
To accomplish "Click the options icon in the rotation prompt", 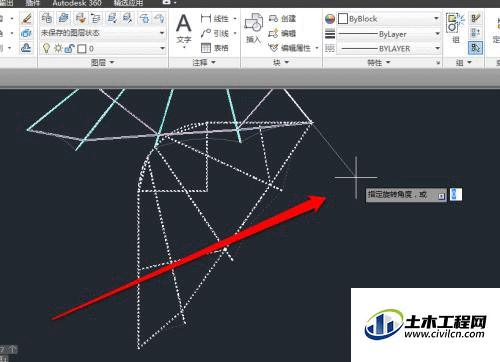I will 441,196.
